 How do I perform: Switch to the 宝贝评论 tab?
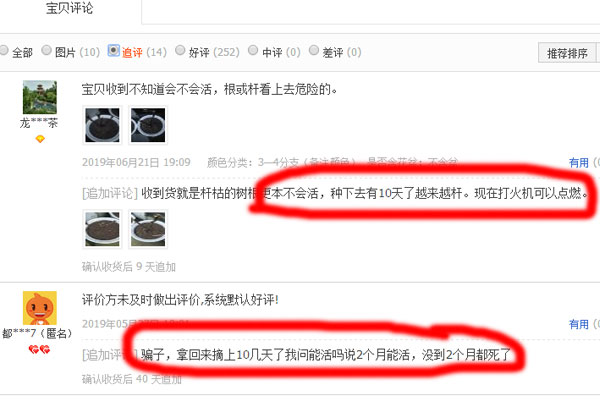point(70,8)
